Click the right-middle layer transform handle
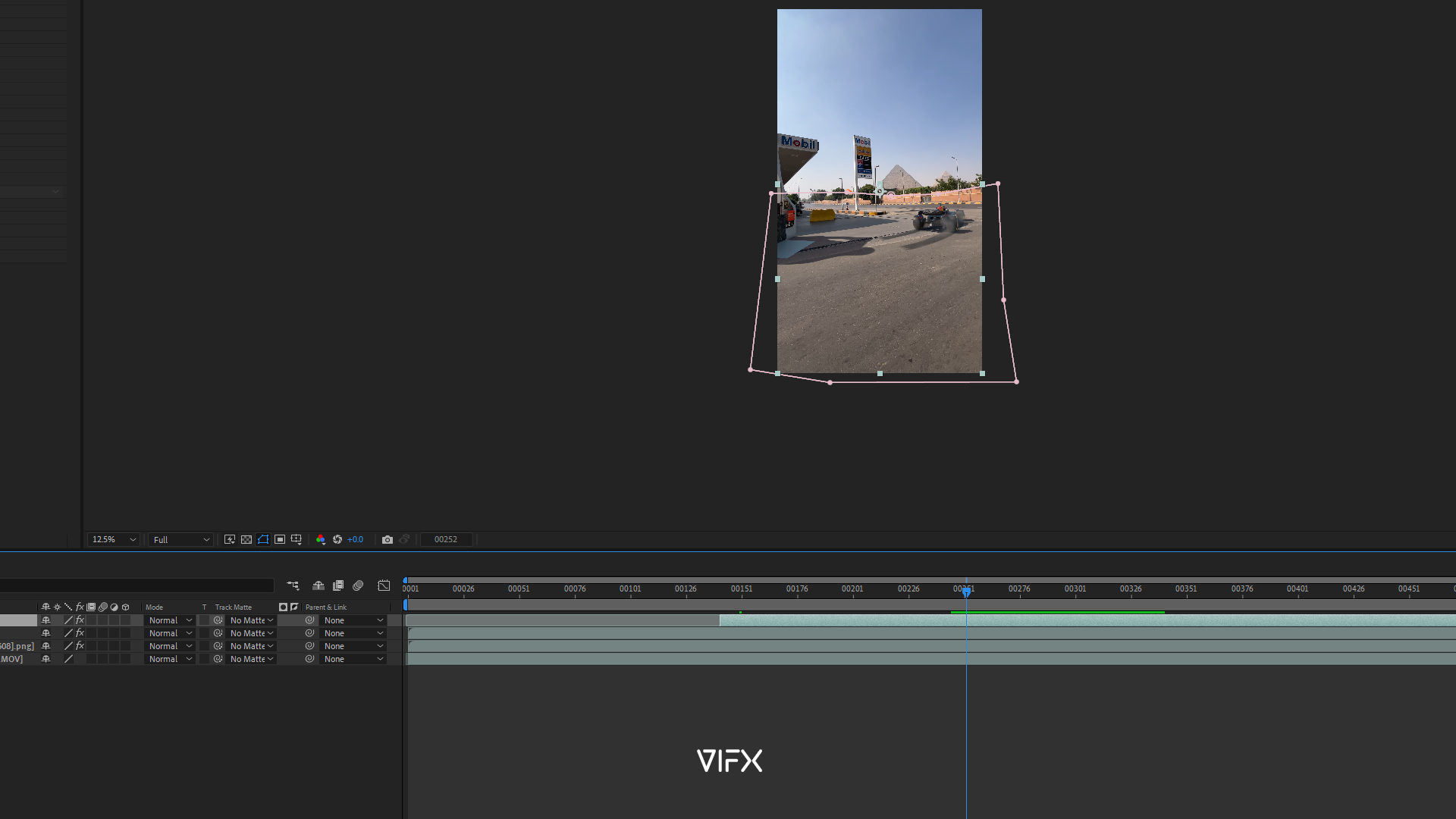 pos(983,279)
